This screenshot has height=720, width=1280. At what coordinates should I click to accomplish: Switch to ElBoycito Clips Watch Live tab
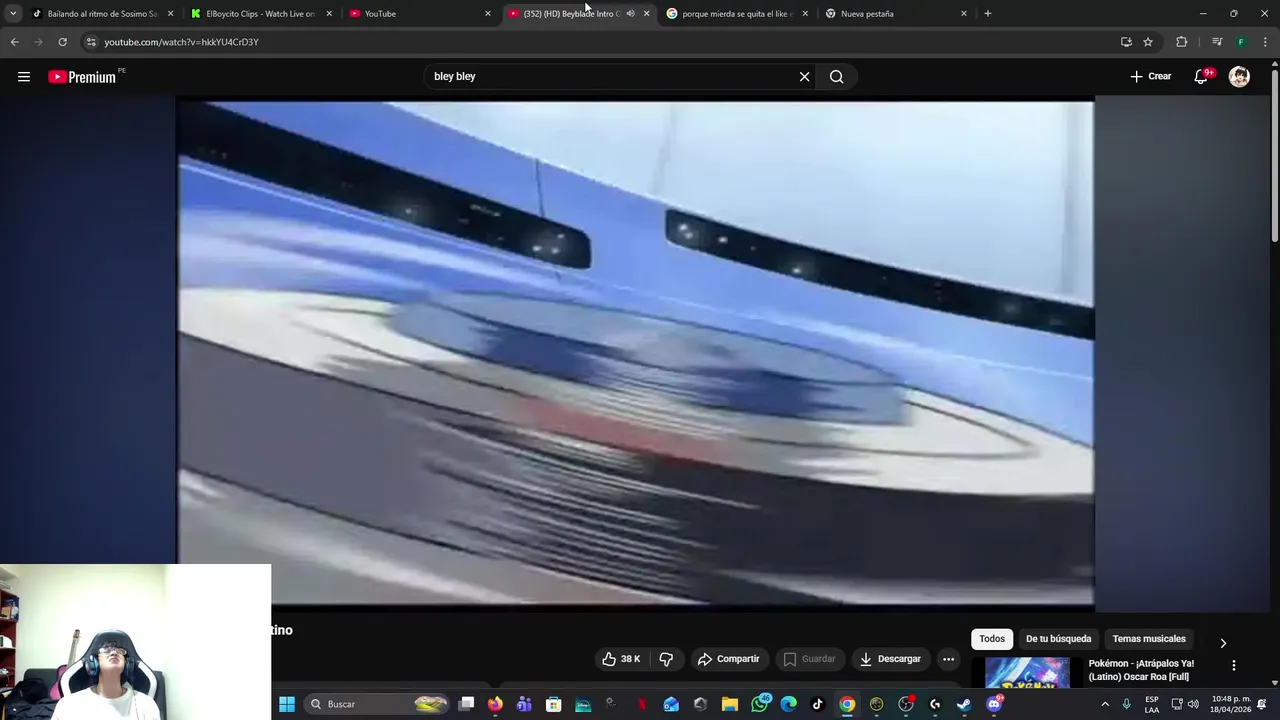click(x=260, y=14)
